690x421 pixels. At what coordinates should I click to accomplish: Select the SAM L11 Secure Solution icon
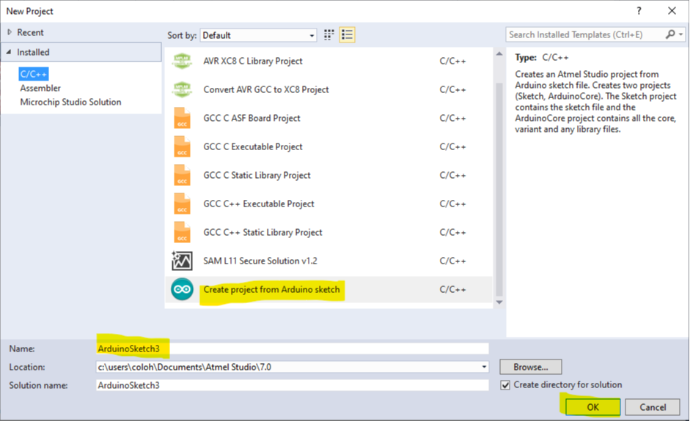click(182, 261)
